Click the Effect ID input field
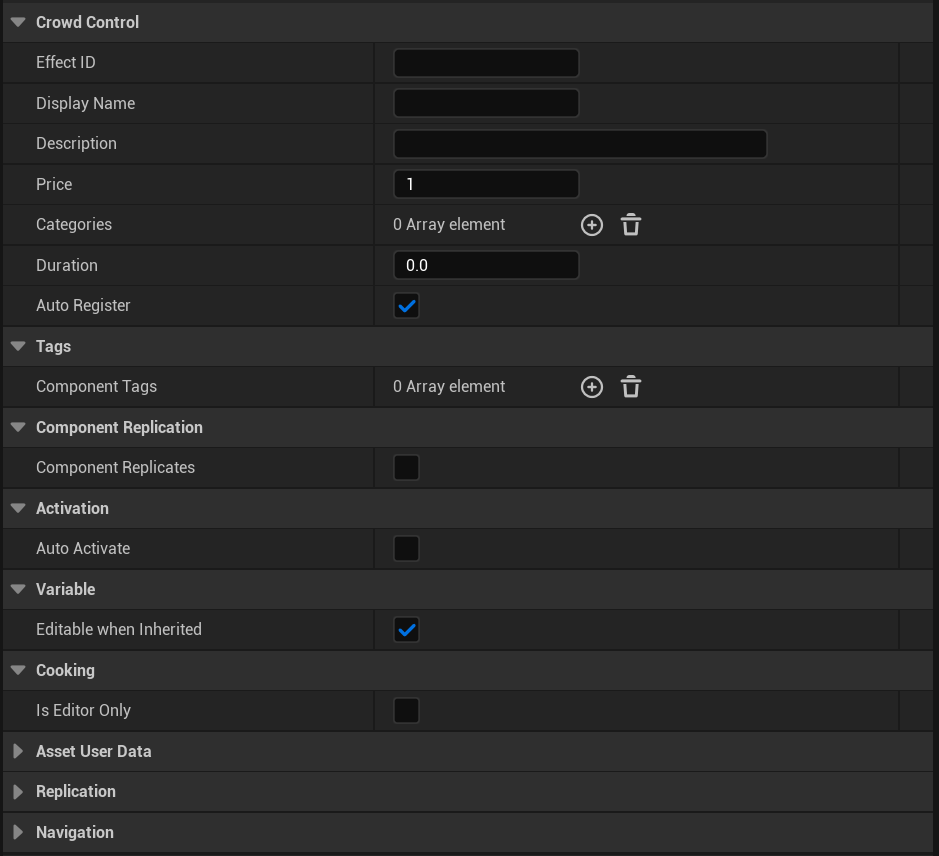 (486, 63)
